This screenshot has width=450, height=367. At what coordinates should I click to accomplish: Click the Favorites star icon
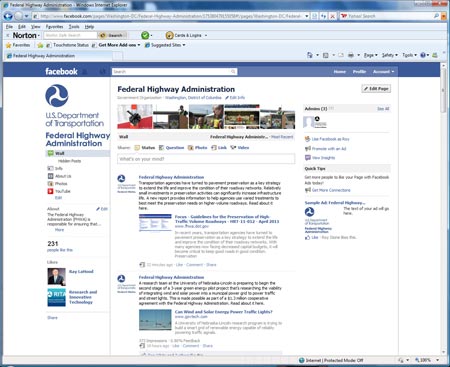pos(9,45)
